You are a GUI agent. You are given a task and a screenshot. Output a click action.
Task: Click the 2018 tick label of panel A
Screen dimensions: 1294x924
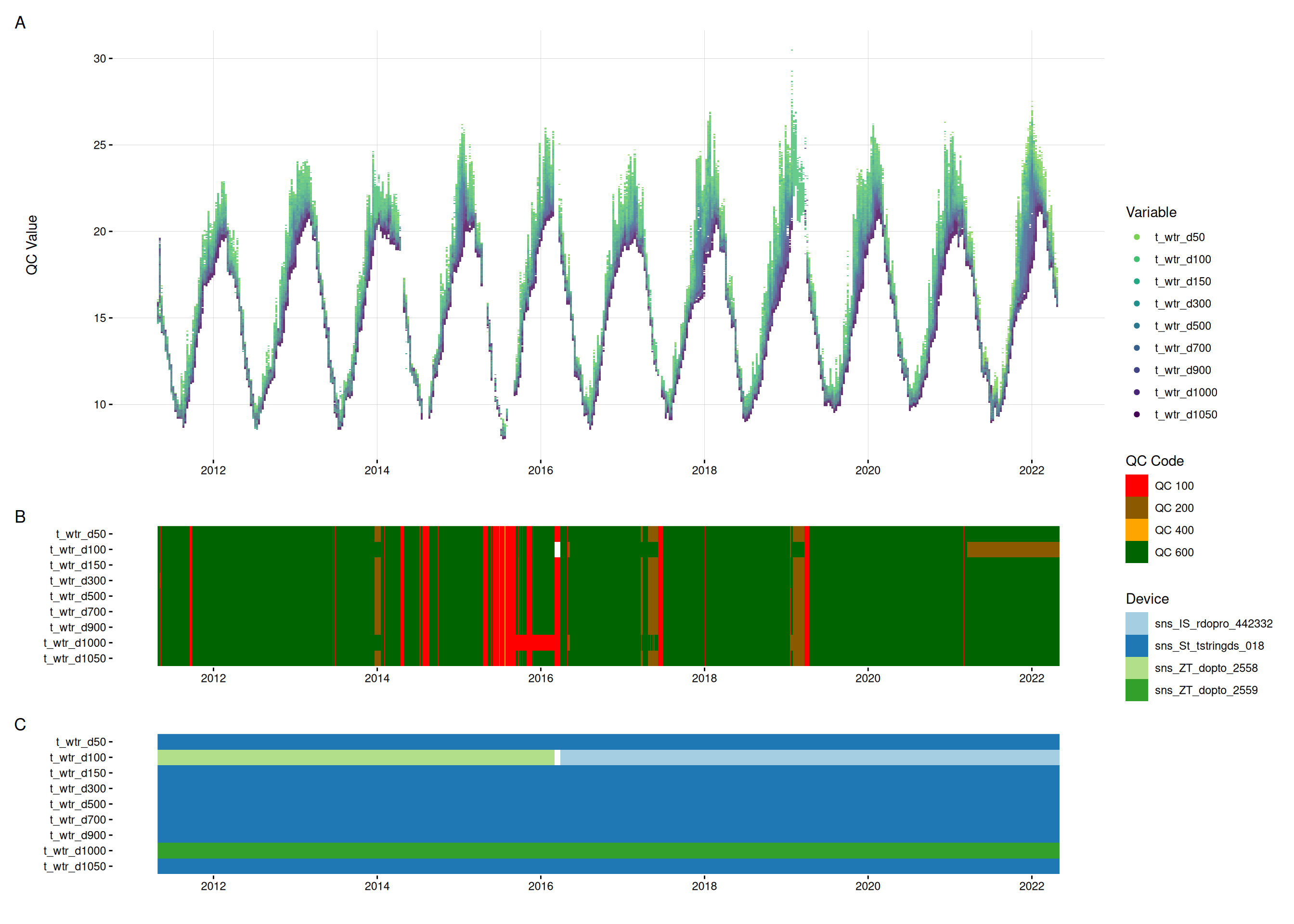tap(704, 471)
